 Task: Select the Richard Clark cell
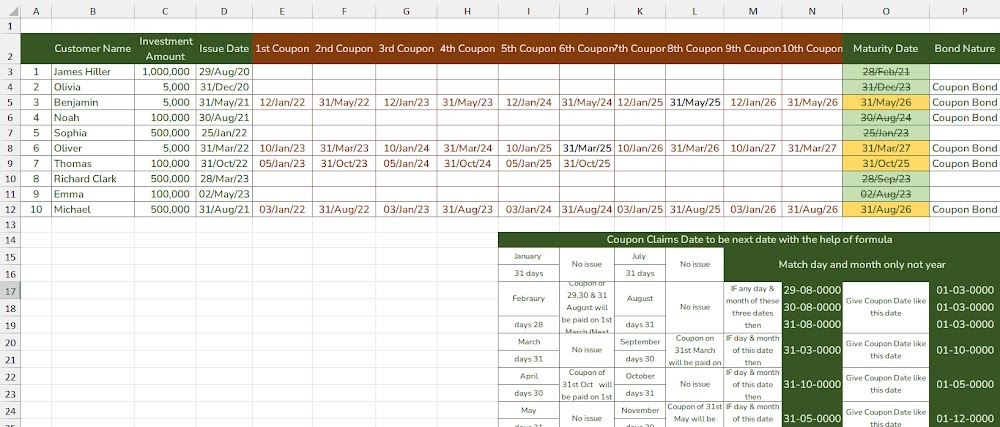click(92, 178)
